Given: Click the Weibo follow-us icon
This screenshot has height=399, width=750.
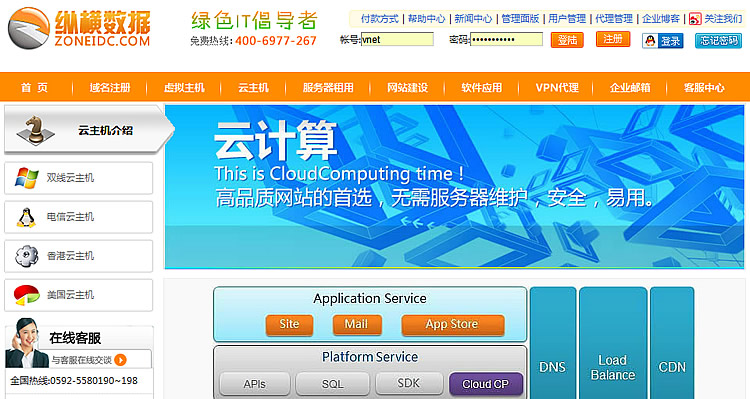Looking at the screenshot, I should coord(695,19).
